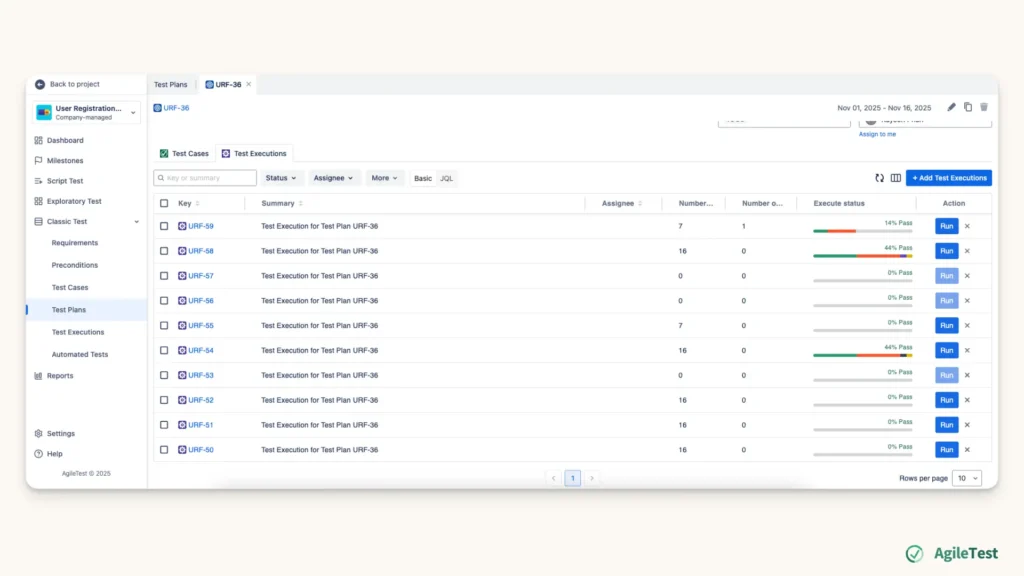Select page 1 in the pagination
Viewport: 1024px width, 576px height.
[573, 478]
